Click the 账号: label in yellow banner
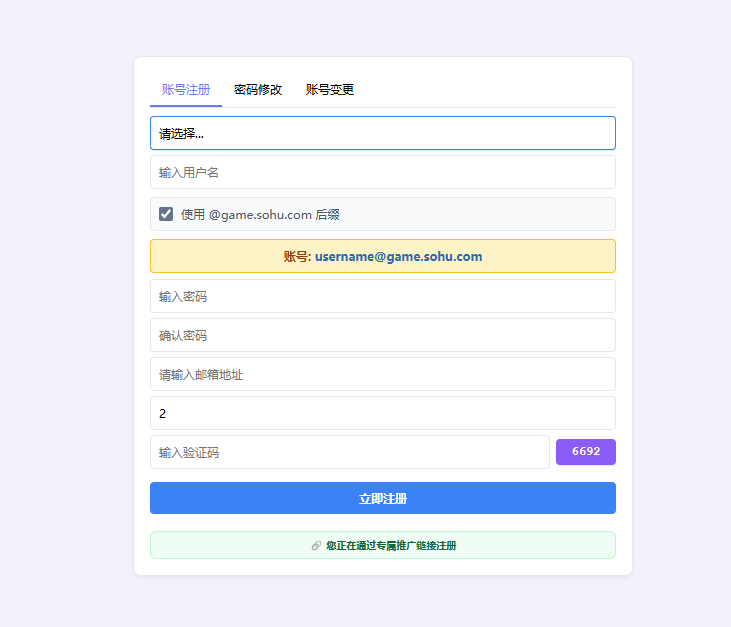The width and height of the screenshot is (731, 627). click(297, 257)
